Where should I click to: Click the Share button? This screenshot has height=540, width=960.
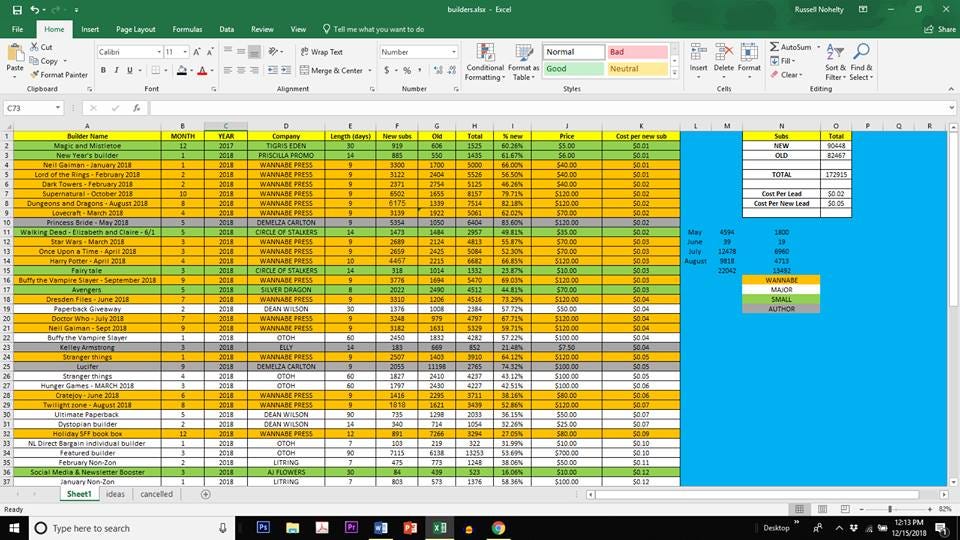[x=940, y=29]
